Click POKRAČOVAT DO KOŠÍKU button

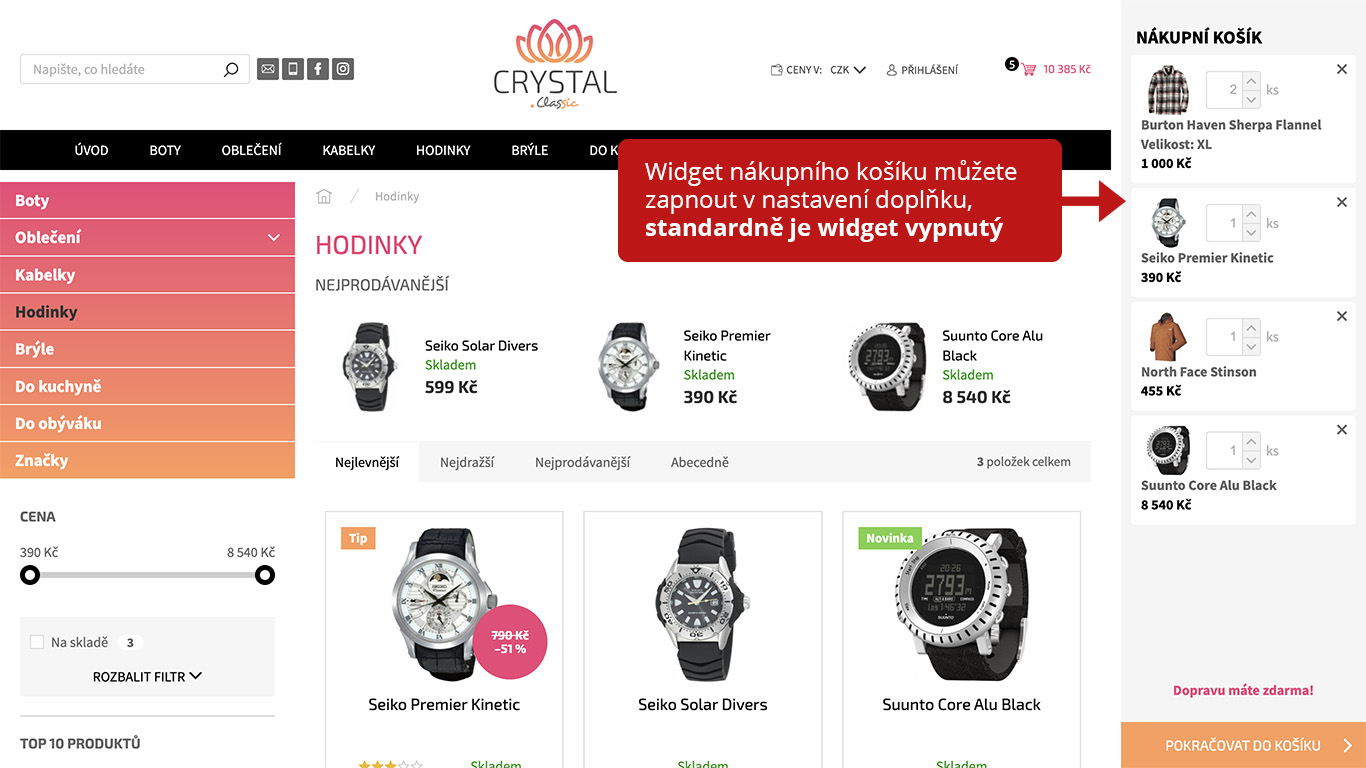[x=1243, y=745]
